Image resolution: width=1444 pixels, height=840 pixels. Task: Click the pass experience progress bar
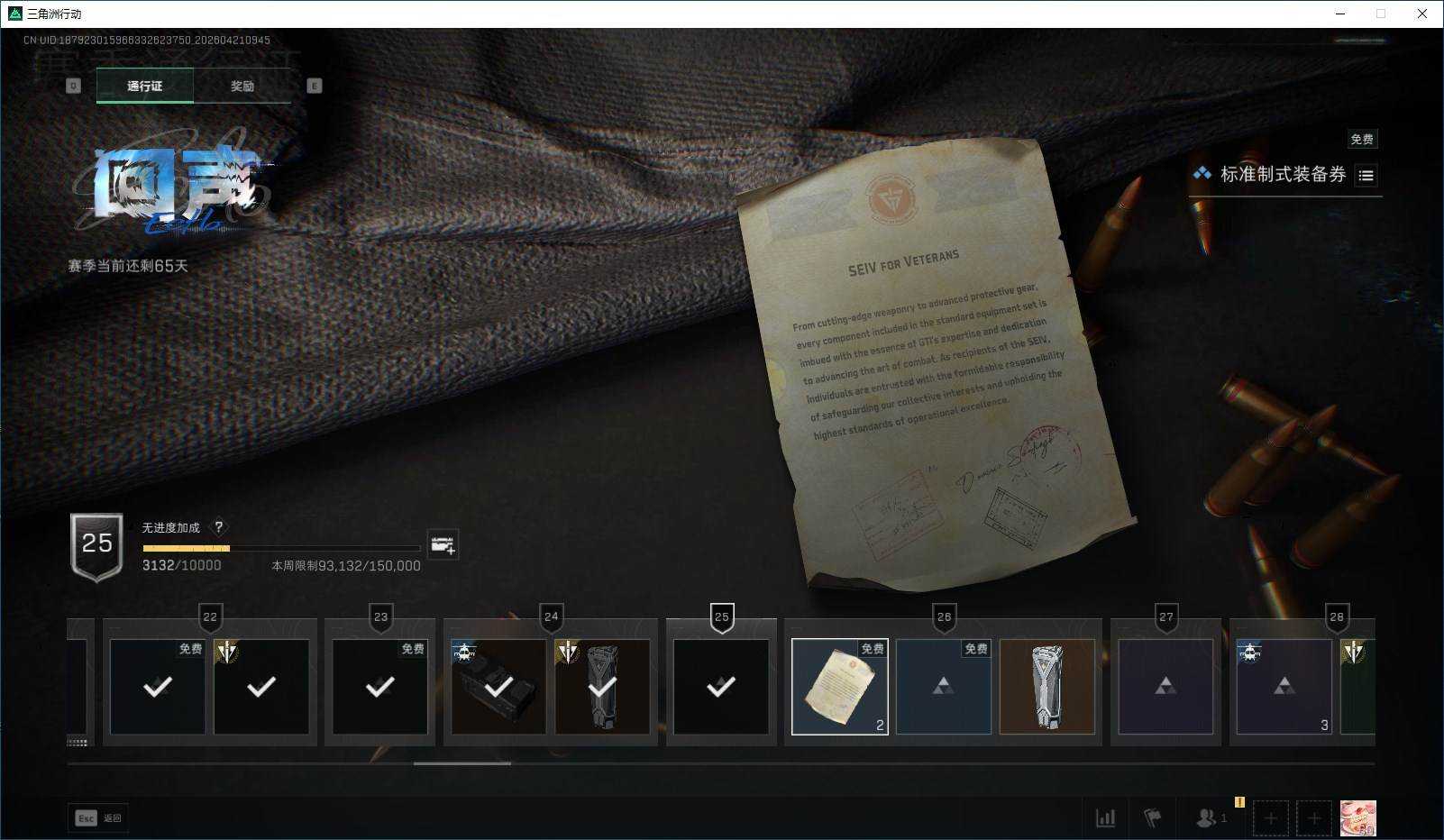[x=281, y=548]
